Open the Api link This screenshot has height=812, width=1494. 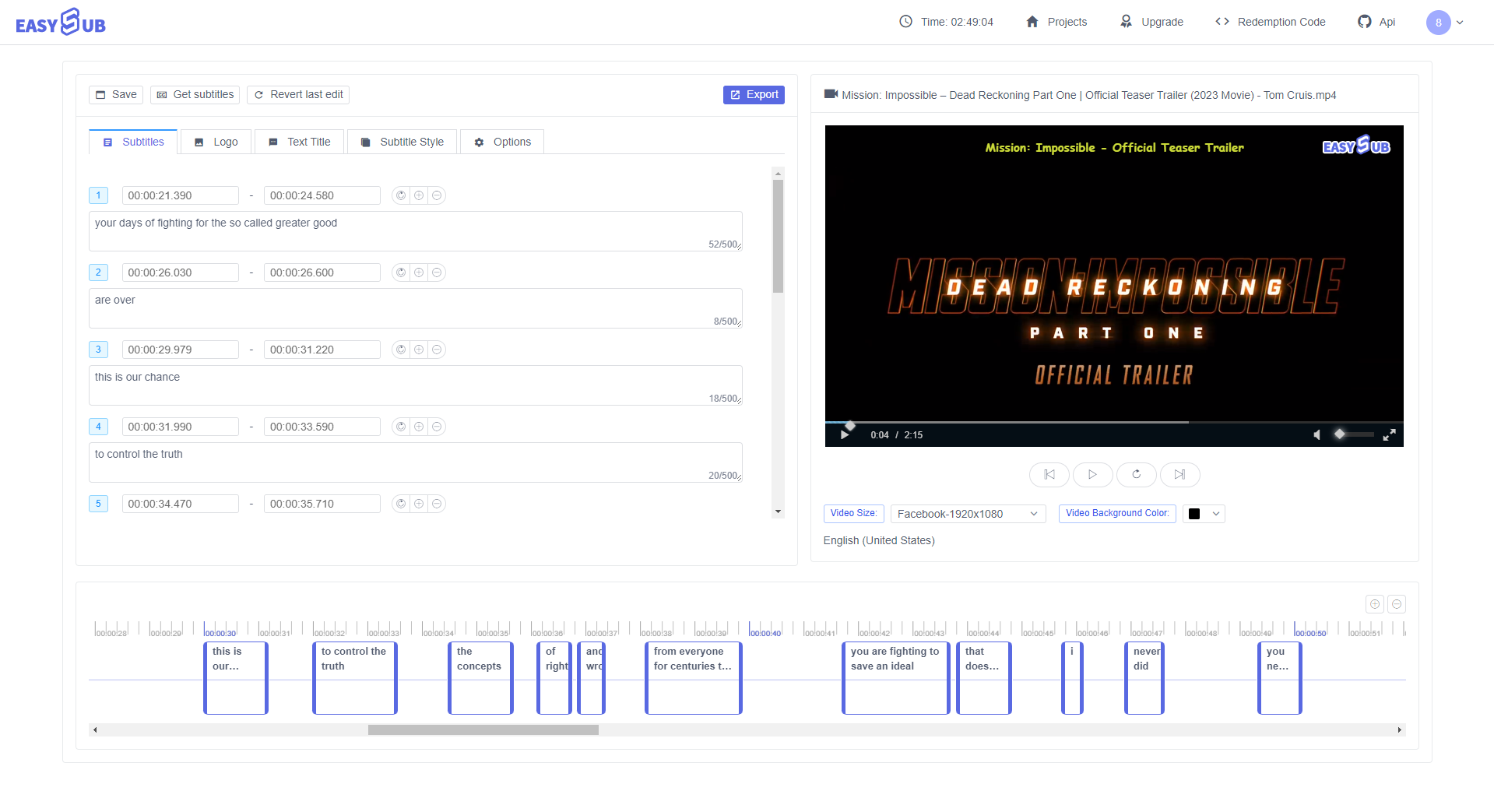point(1376,22)
